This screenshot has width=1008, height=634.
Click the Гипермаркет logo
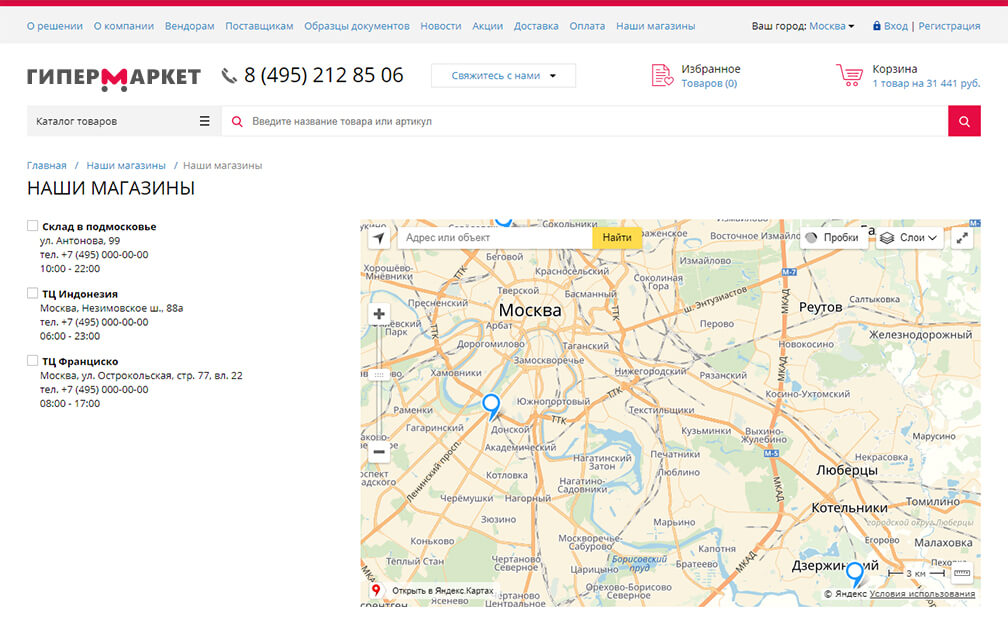(x=114, y=77)
